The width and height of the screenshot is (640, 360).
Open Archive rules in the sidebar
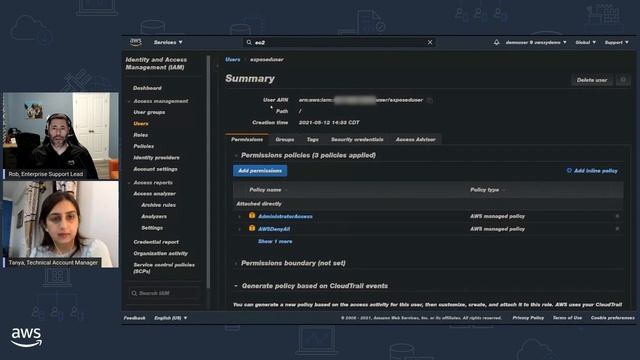click(x=158, y=205)
